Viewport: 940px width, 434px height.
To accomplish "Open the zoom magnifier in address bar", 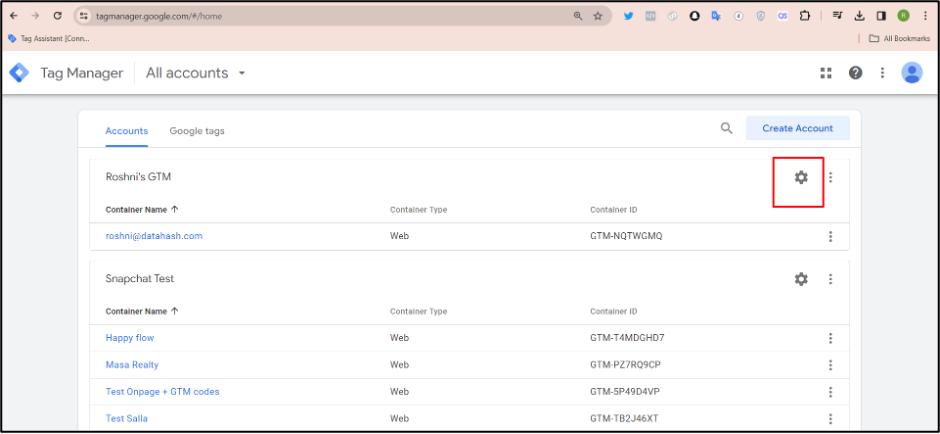I will click(x=578, y=16).
